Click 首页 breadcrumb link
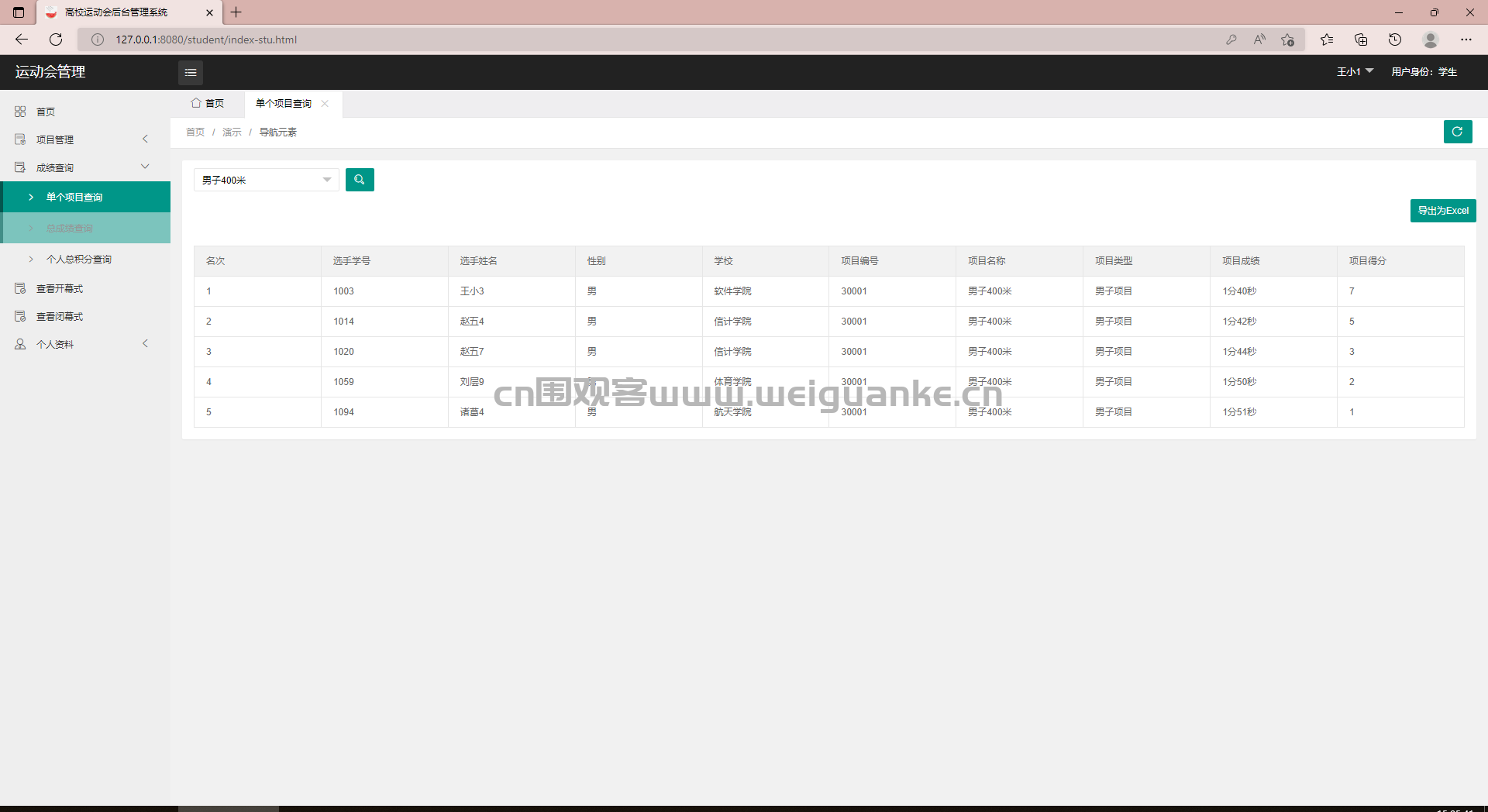The width and height of the screenshot is (1488, 812). coord(195,132)
